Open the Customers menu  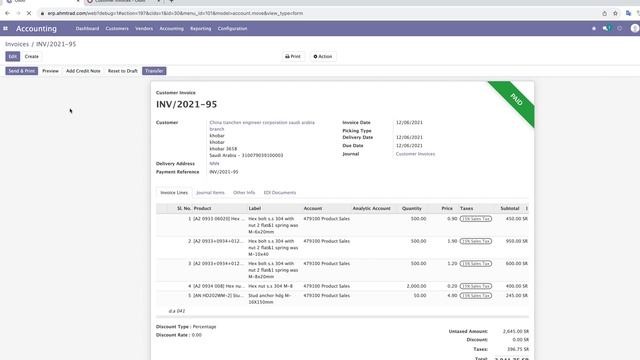117,29
